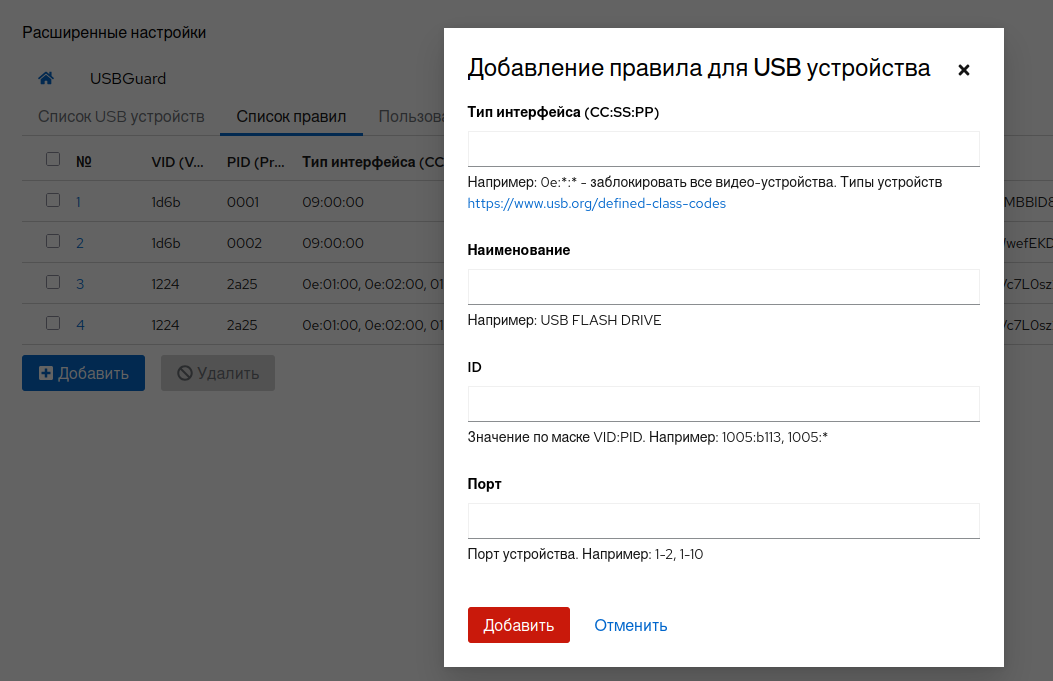Click the USBGuard breadcrumb item

coord(128,78)
